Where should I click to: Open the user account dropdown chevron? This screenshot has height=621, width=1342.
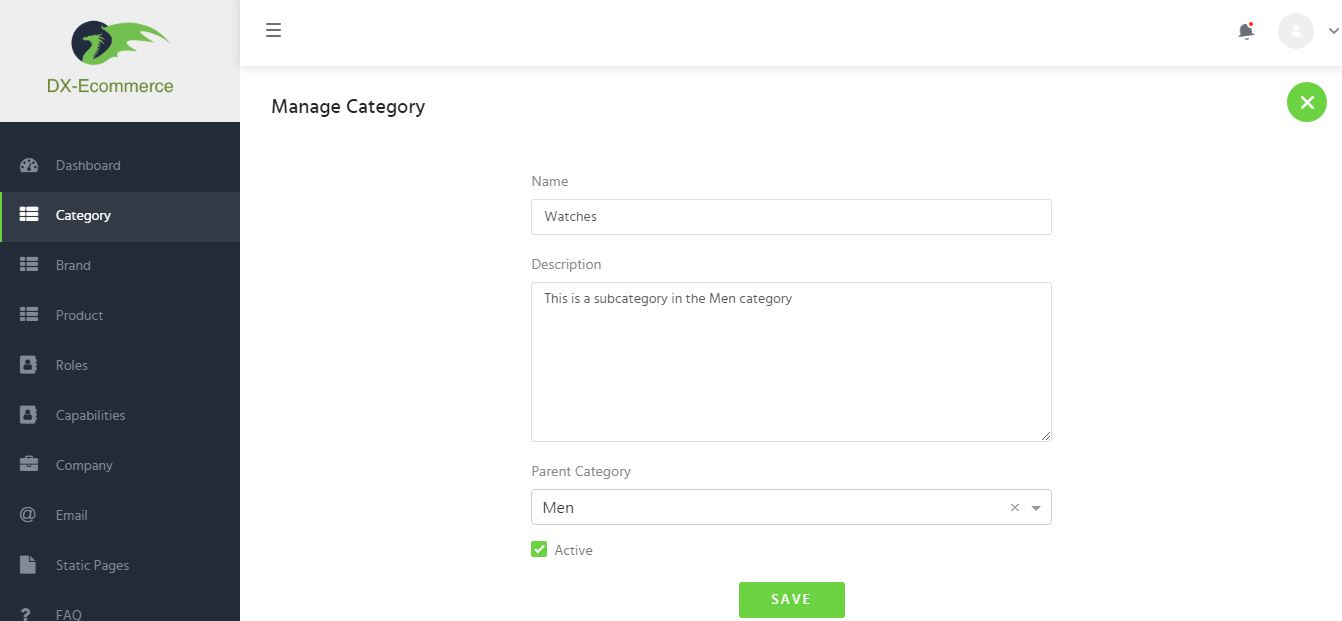pos(1333,31)
